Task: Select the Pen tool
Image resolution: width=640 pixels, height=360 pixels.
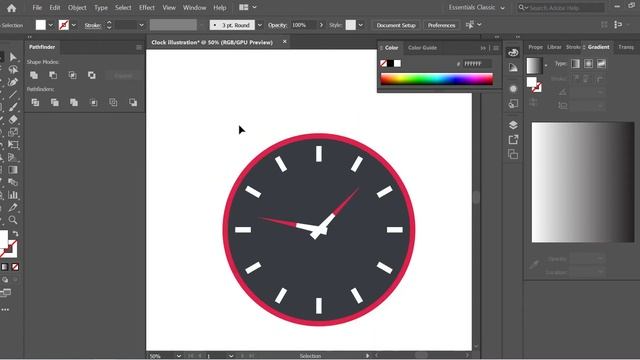Action: click(13, 82)
